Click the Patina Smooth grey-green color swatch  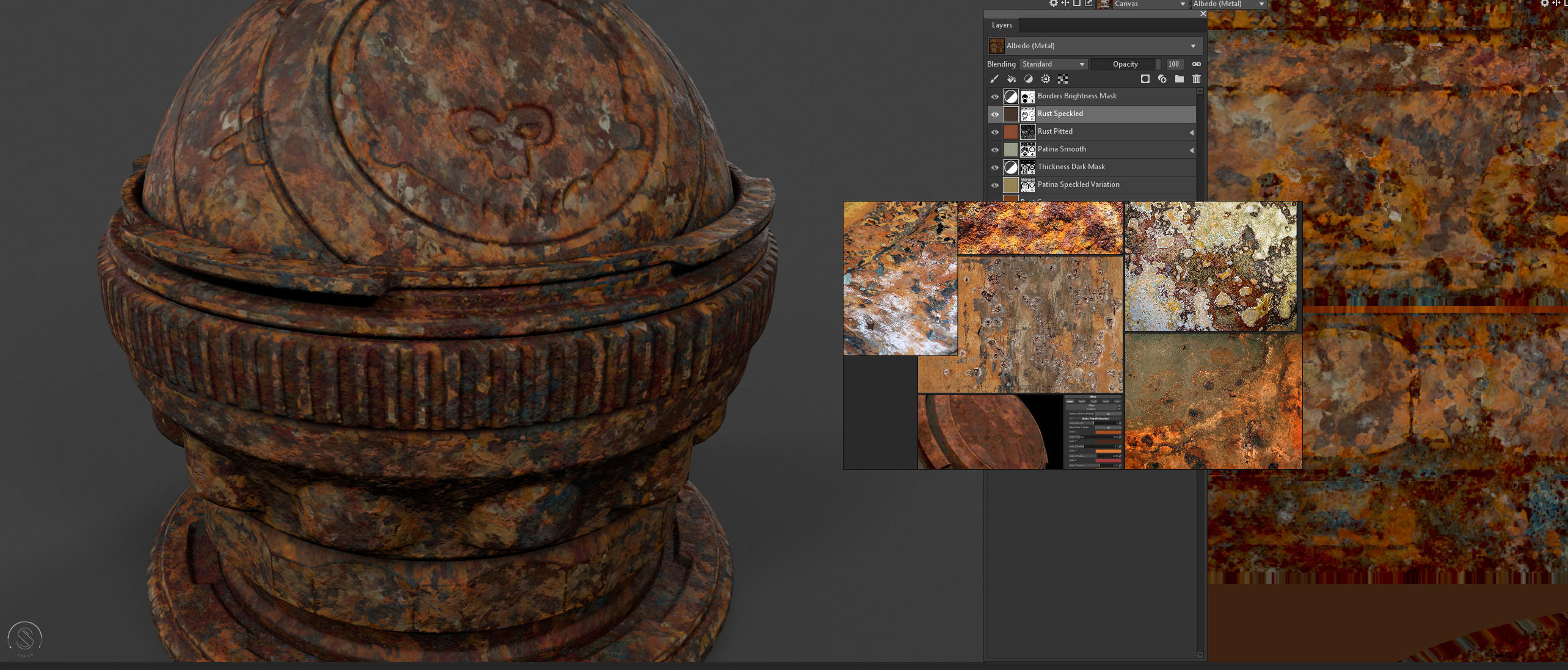coord(1011,150)
